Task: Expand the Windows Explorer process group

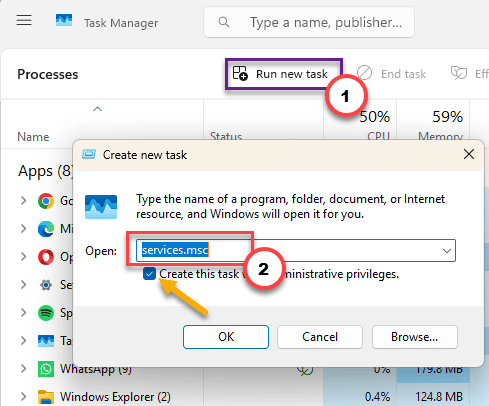Action: pyautogui.click(x=24, y=397)
